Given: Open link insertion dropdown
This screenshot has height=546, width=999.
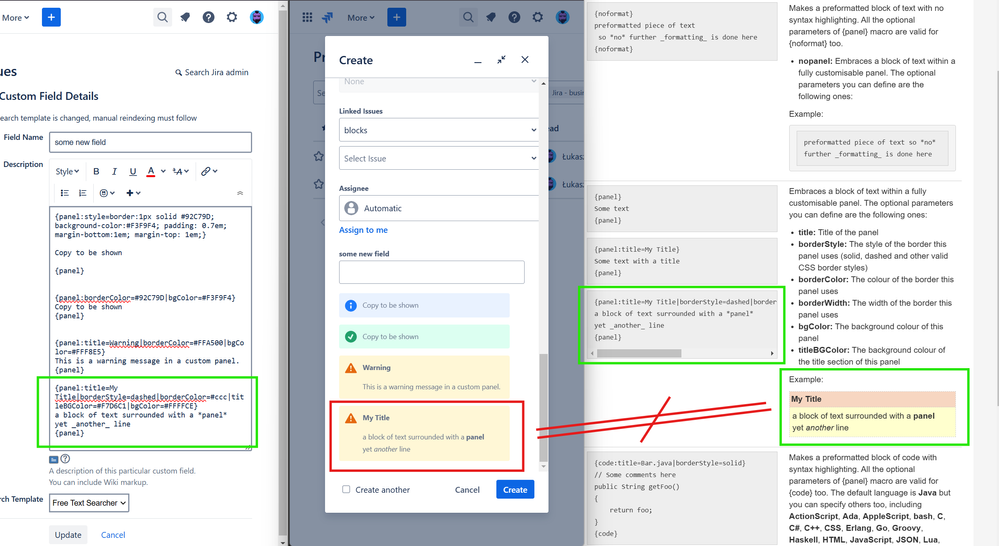Looking at the screenshot, I should [x=209, y=171].
